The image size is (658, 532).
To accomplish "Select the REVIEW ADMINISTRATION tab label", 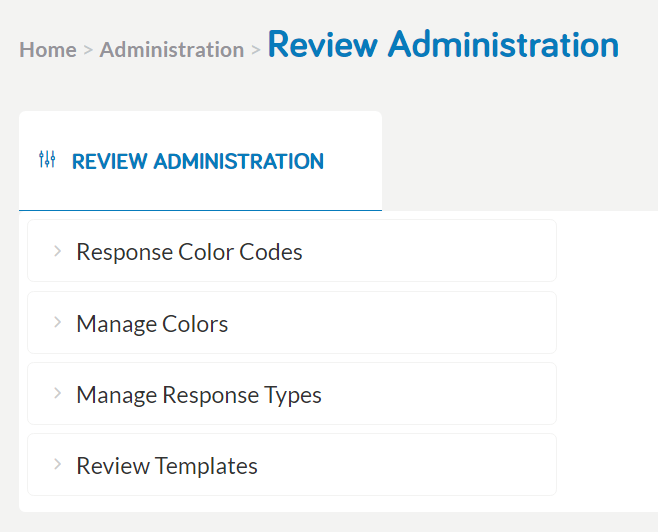I will pos(198,162).
